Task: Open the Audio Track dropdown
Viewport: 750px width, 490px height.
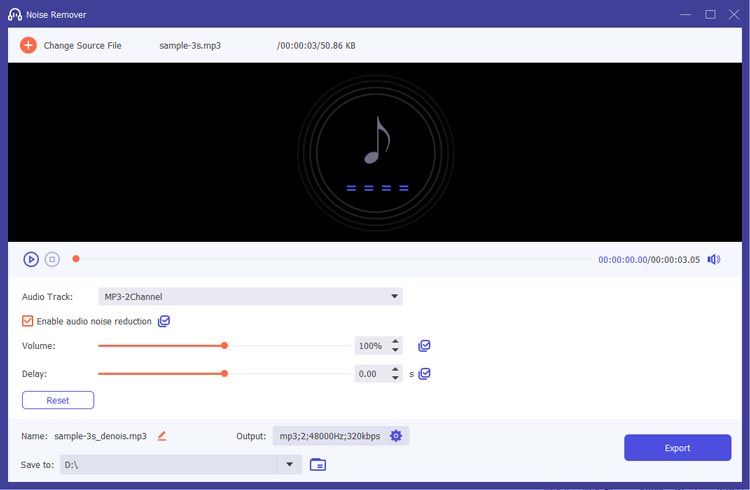Action: pos(250,297)
